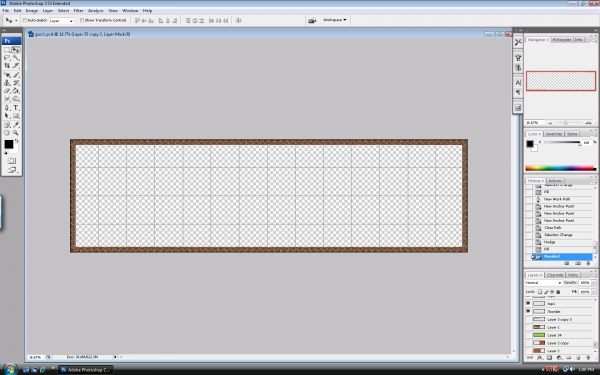Select the Healing Brush tool

tap(7, 75)
